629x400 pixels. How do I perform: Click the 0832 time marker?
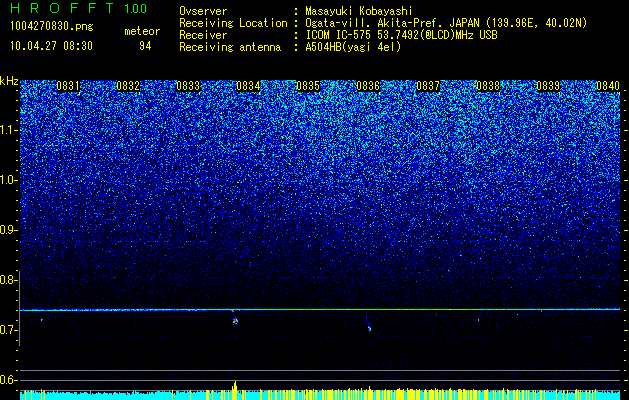(128, 86)
